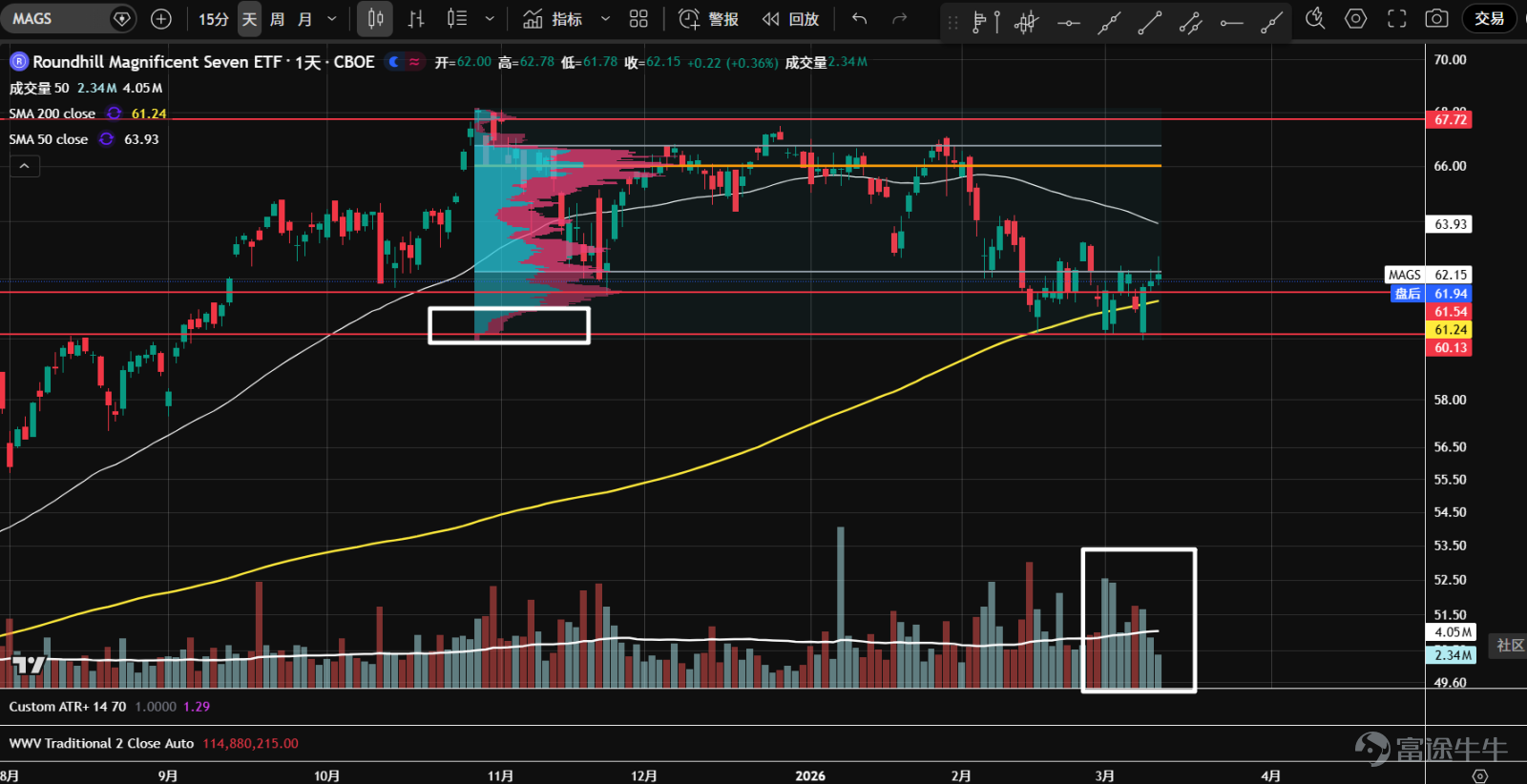Image resolution: width=1527 pixels, height=784 pixels.
Task: Select the bar chart style icon
Action: click(x=416, y=18)
